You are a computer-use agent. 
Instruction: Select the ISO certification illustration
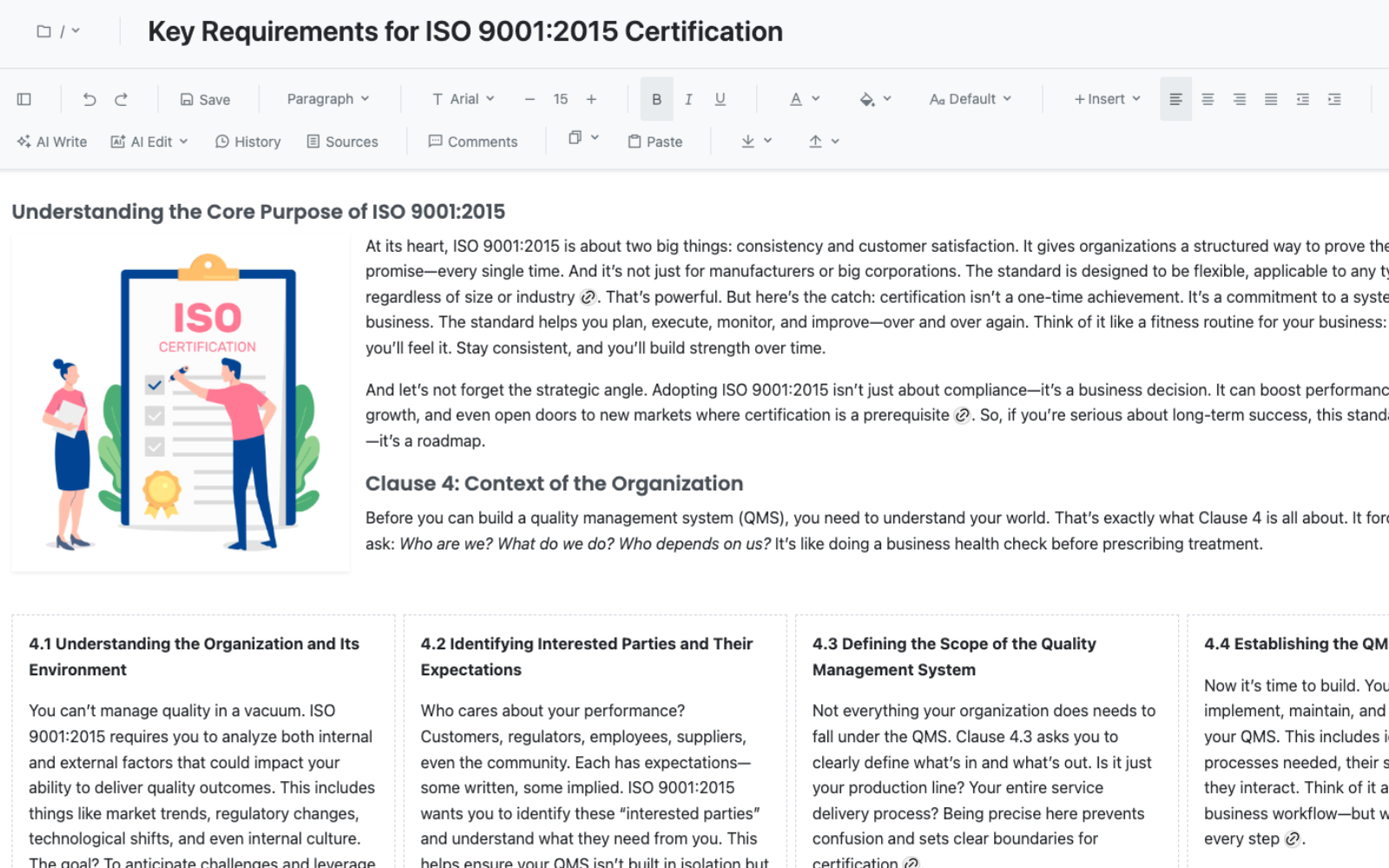[181, 403]
